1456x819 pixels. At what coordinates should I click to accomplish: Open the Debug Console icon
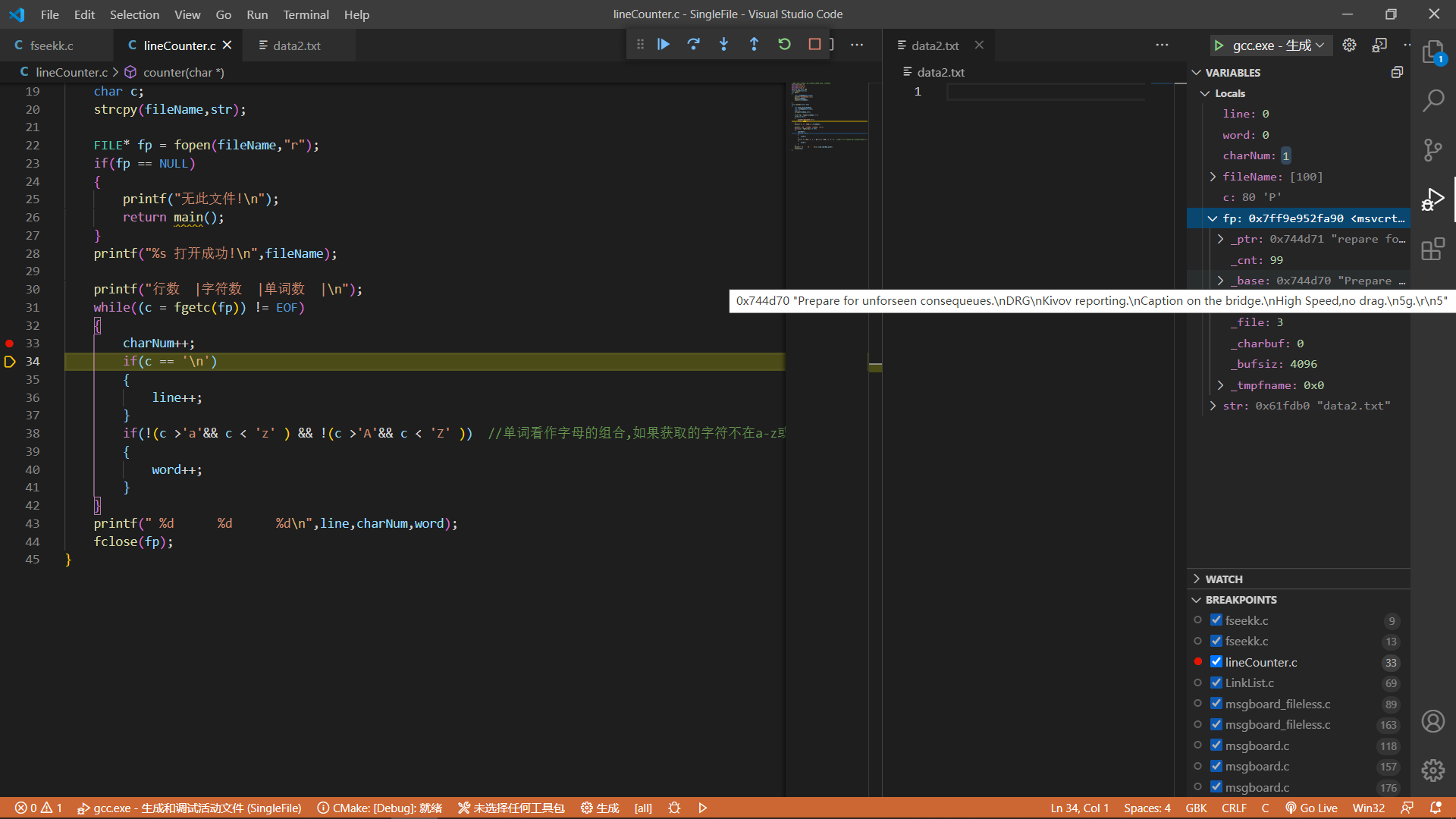1379,45
